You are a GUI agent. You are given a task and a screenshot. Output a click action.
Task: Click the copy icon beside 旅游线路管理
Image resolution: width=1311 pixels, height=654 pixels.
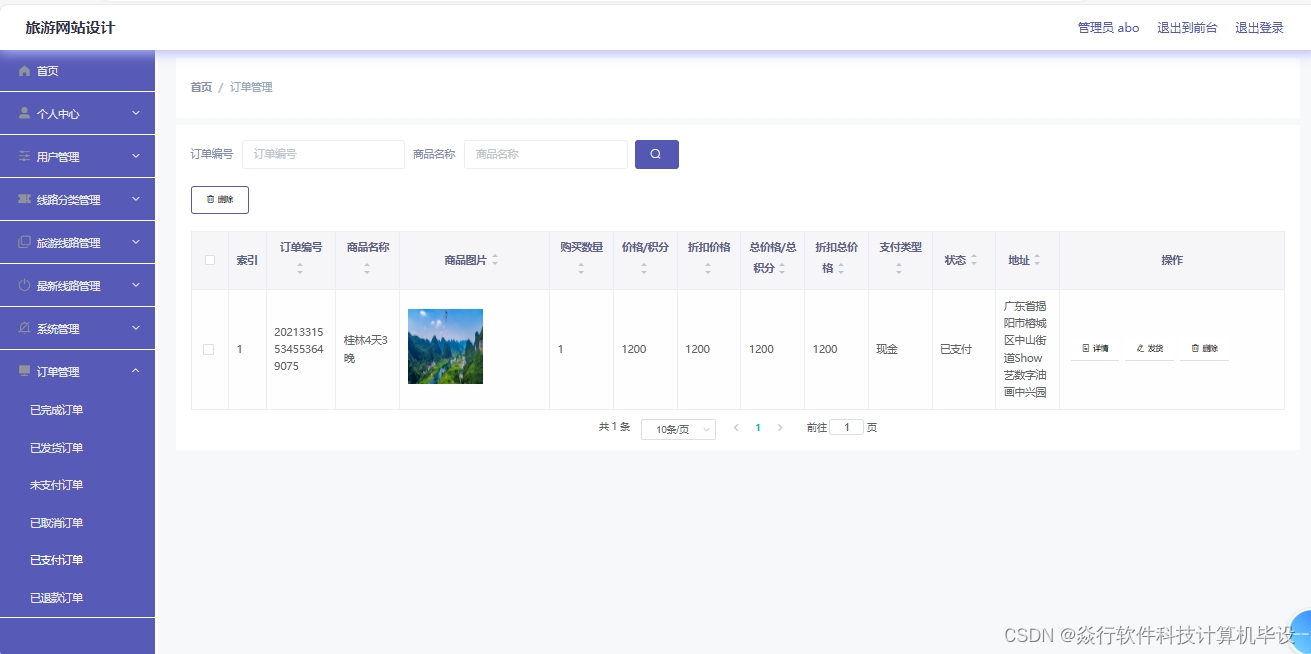click(x=26, y=242)
